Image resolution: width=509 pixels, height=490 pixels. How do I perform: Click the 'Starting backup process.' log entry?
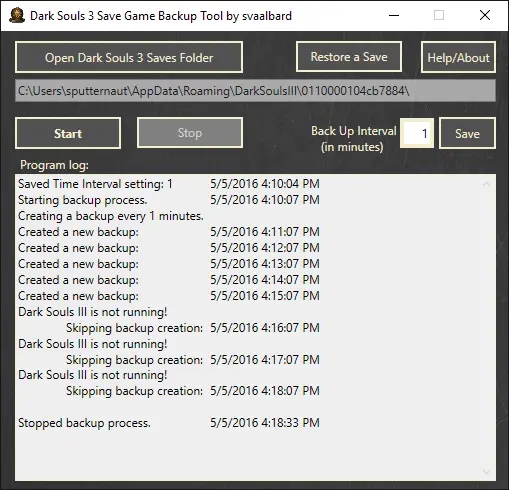tap(169, 200)
